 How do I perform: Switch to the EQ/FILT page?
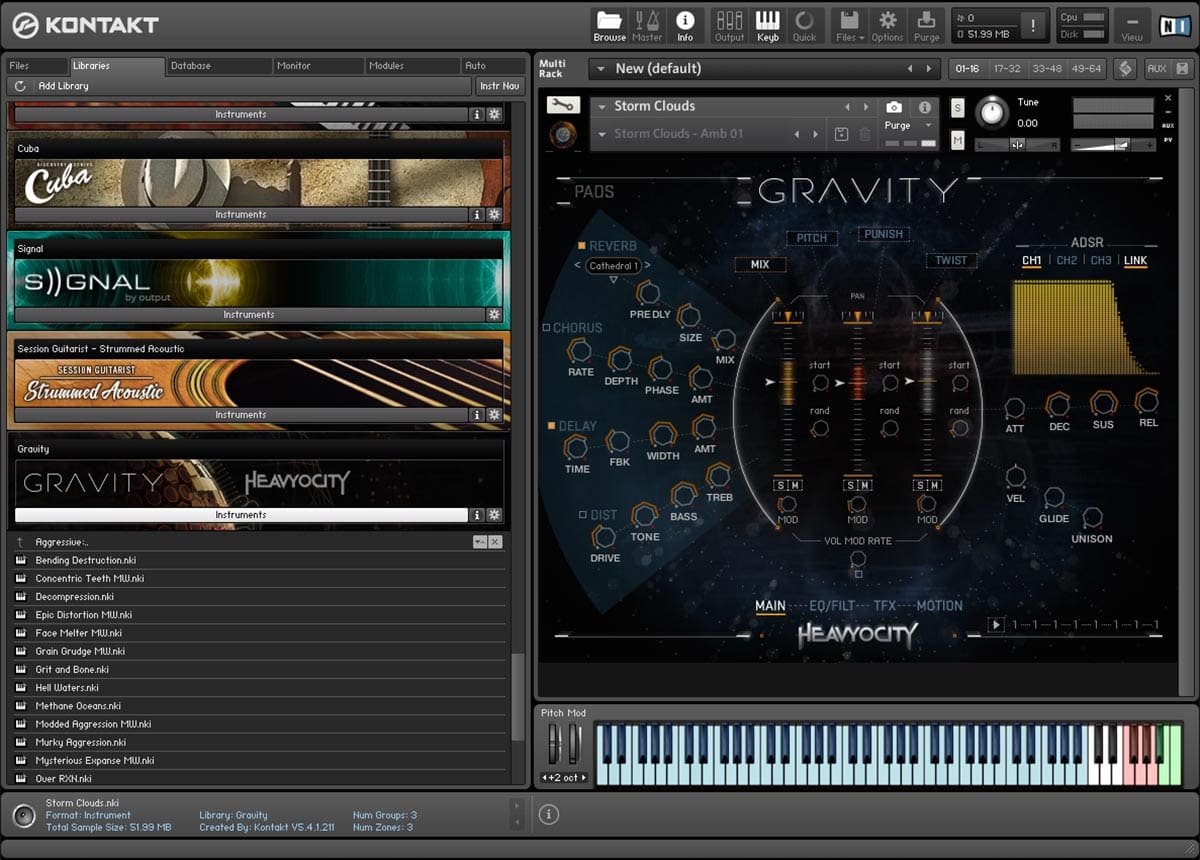pos(830,606)
